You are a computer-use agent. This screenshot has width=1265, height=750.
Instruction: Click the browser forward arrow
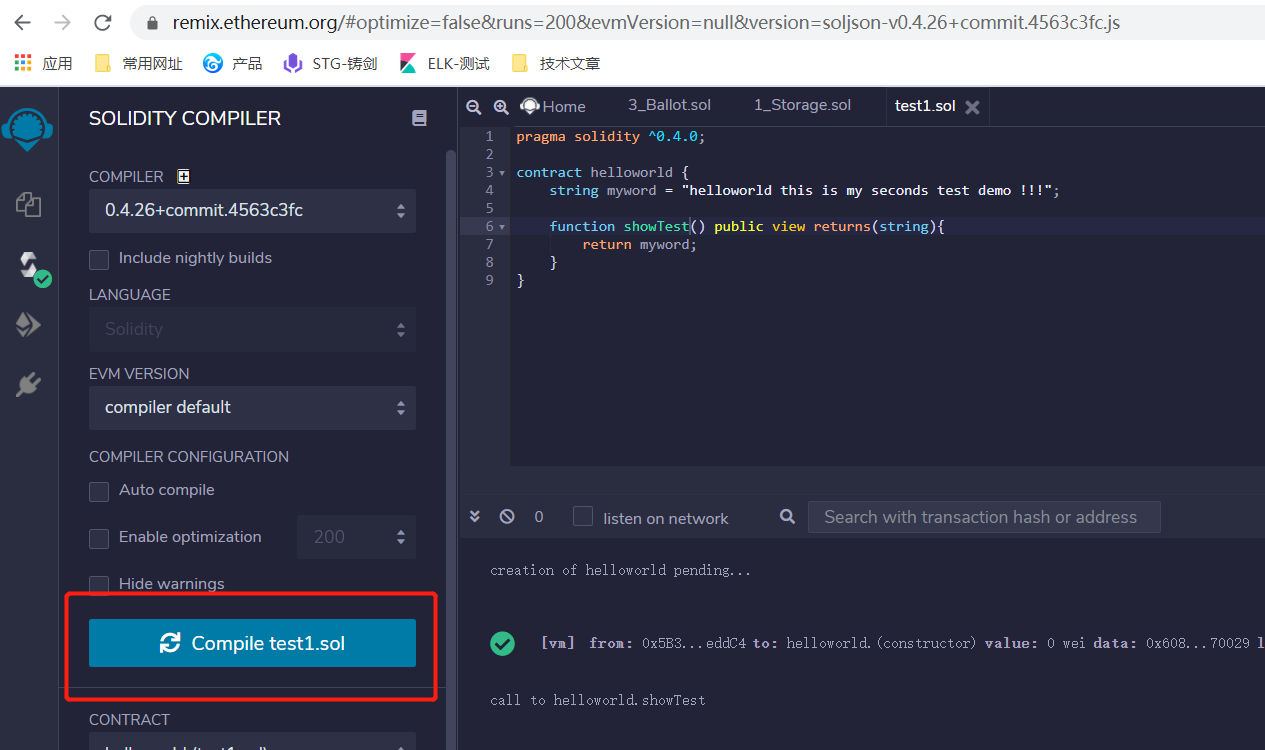click(x=62, y=22)
